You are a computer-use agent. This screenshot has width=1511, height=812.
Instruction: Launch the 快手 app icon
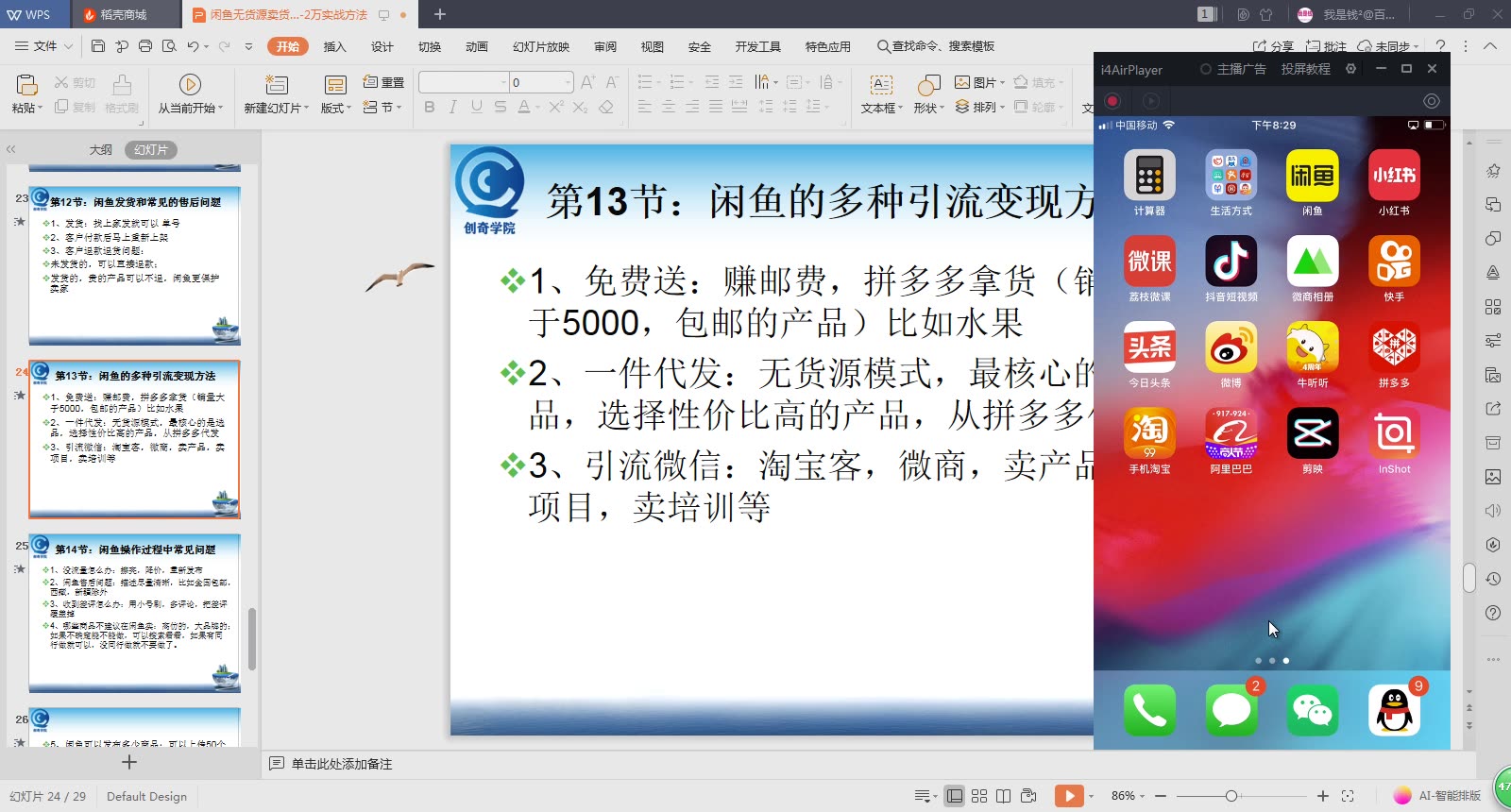1394,262
